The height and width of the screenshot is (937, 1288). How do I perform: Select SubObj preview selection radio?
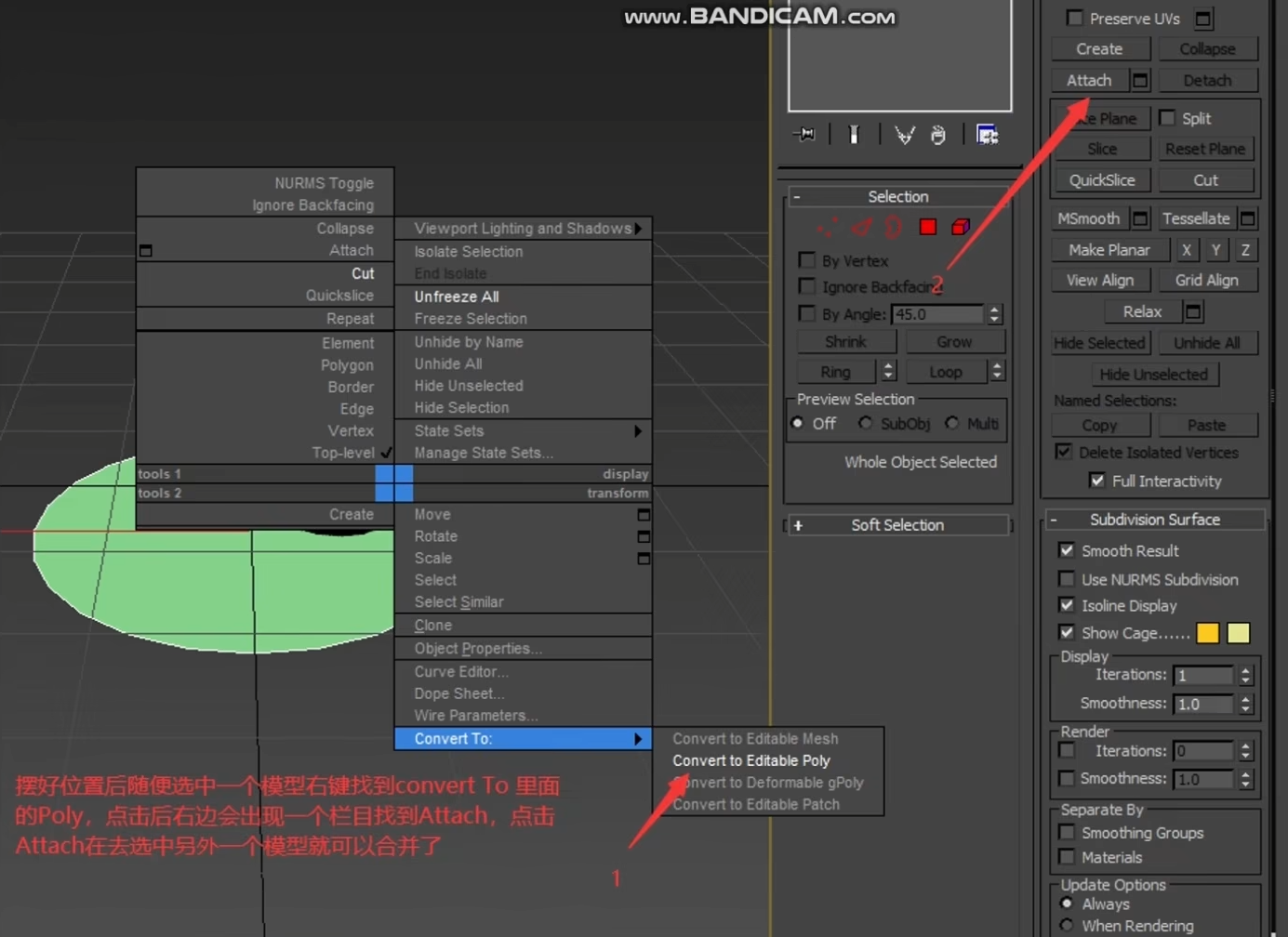866,423
